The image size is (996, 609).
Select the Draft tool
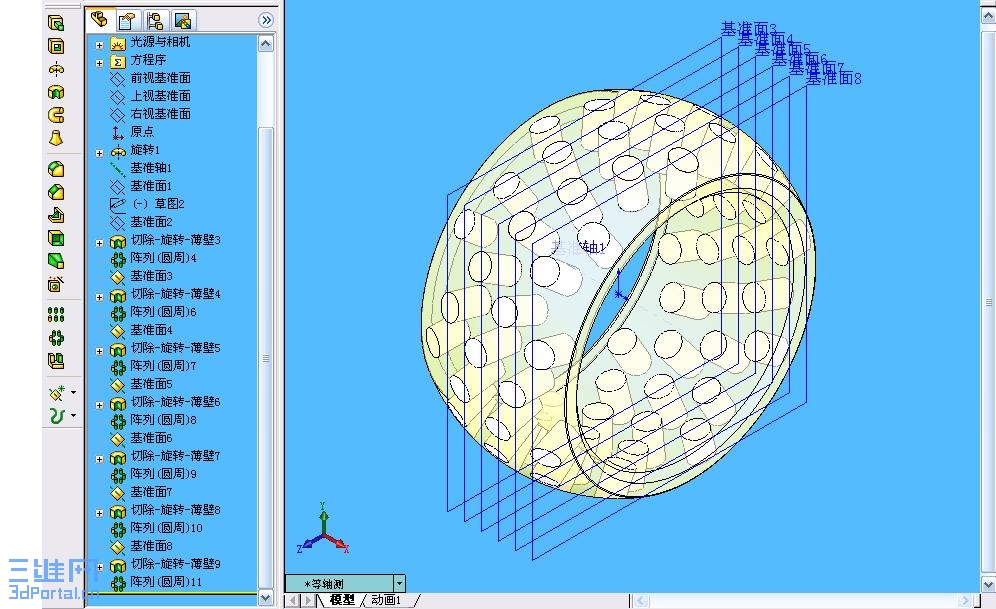(x=56, y=261)
